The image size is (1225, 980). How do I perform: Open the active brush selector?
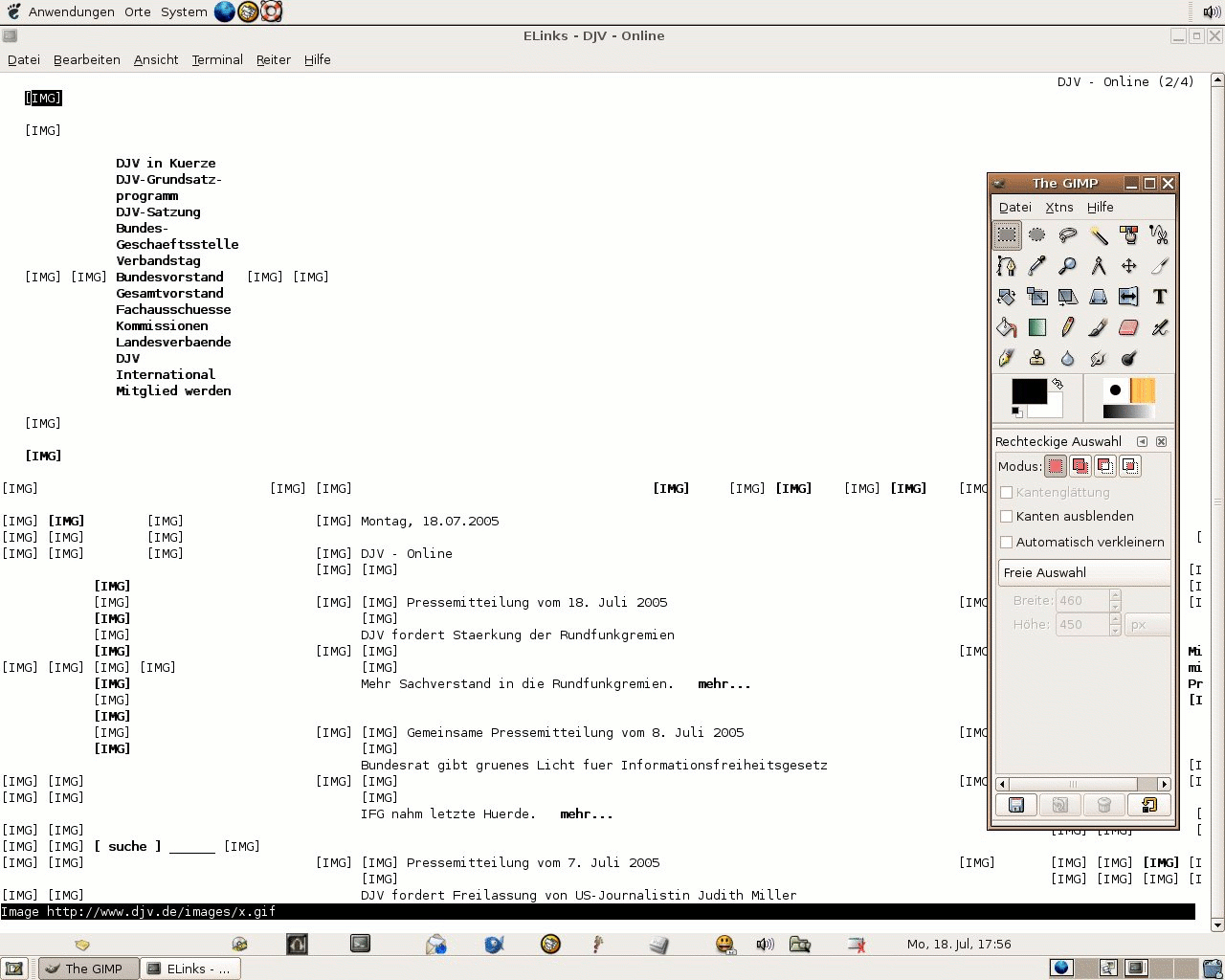click(1115, 390)
